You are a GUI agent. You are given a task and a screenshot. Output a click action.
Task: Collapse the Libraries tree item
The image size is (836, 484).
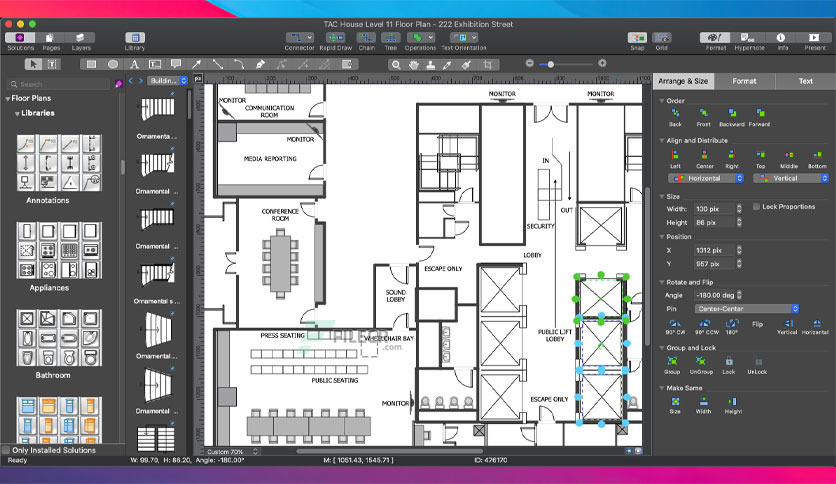pos(17,114)
